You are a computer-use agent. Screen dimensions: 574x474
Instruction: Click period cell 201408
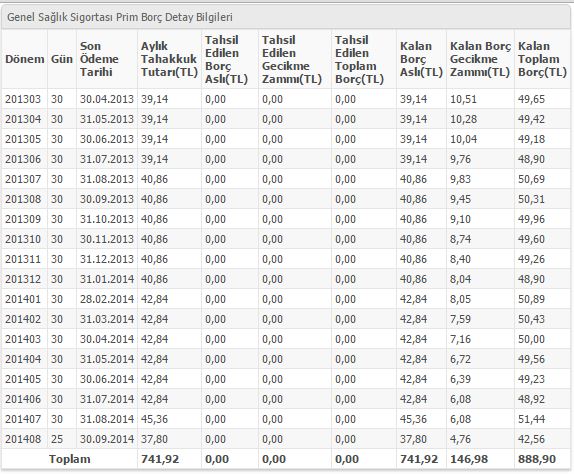[x=23, y=439]
